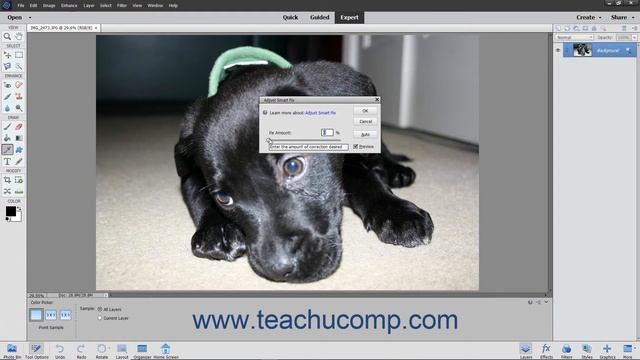The width and height of the screenshot is (640, 360).
Task: Select the Spot Healing Brush tool
Action: 19,85
